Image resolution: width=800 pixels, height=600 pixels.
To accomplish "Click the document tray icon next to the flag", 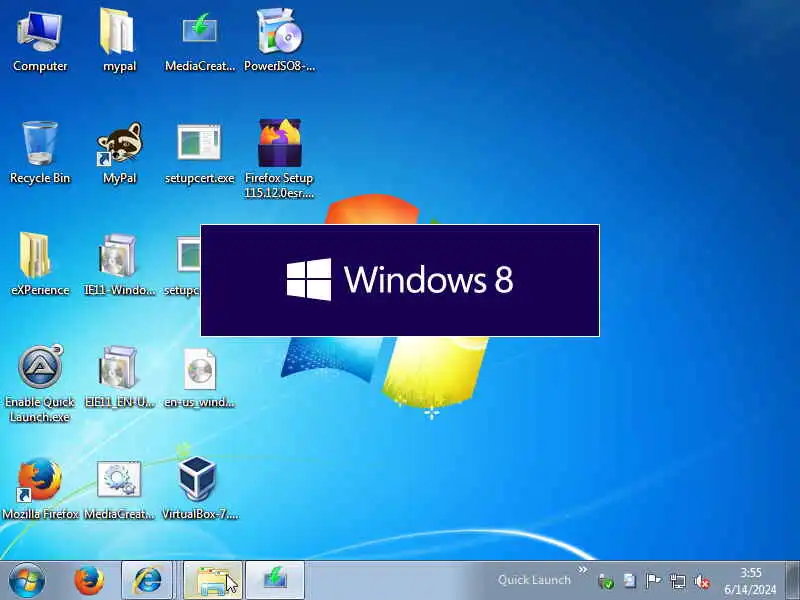I will pos(630,581).
